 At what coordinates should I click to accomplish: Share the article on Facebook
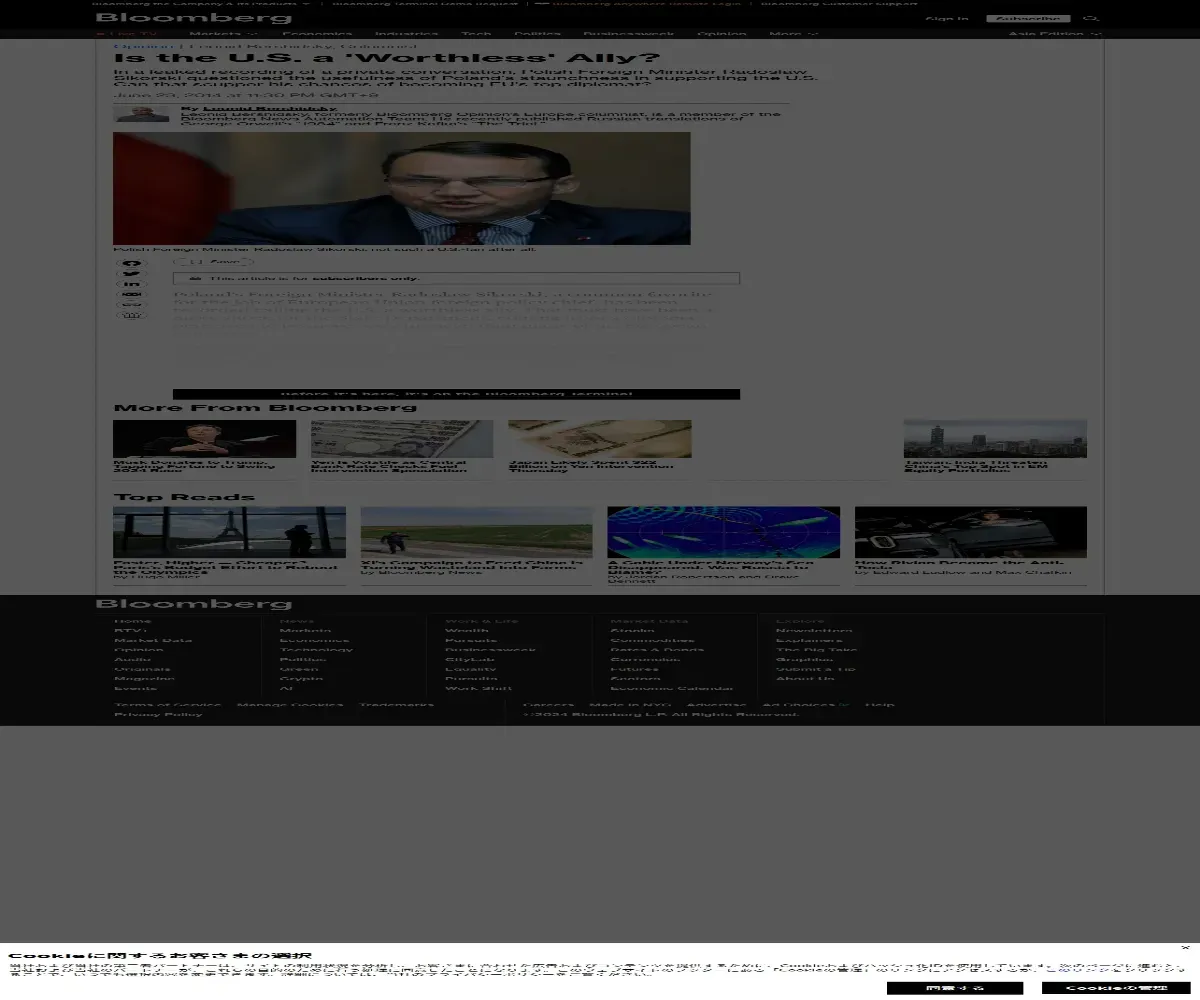tap(132, 263)
